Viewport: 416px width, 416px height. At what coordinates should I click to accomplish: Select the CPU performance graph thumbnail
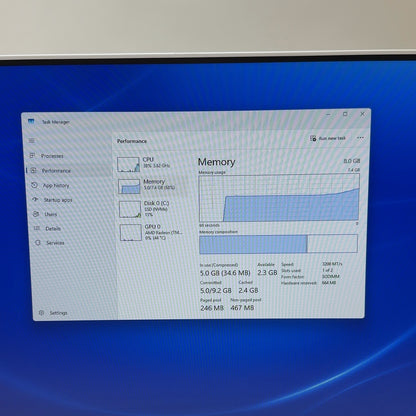(x=128, y=164)
